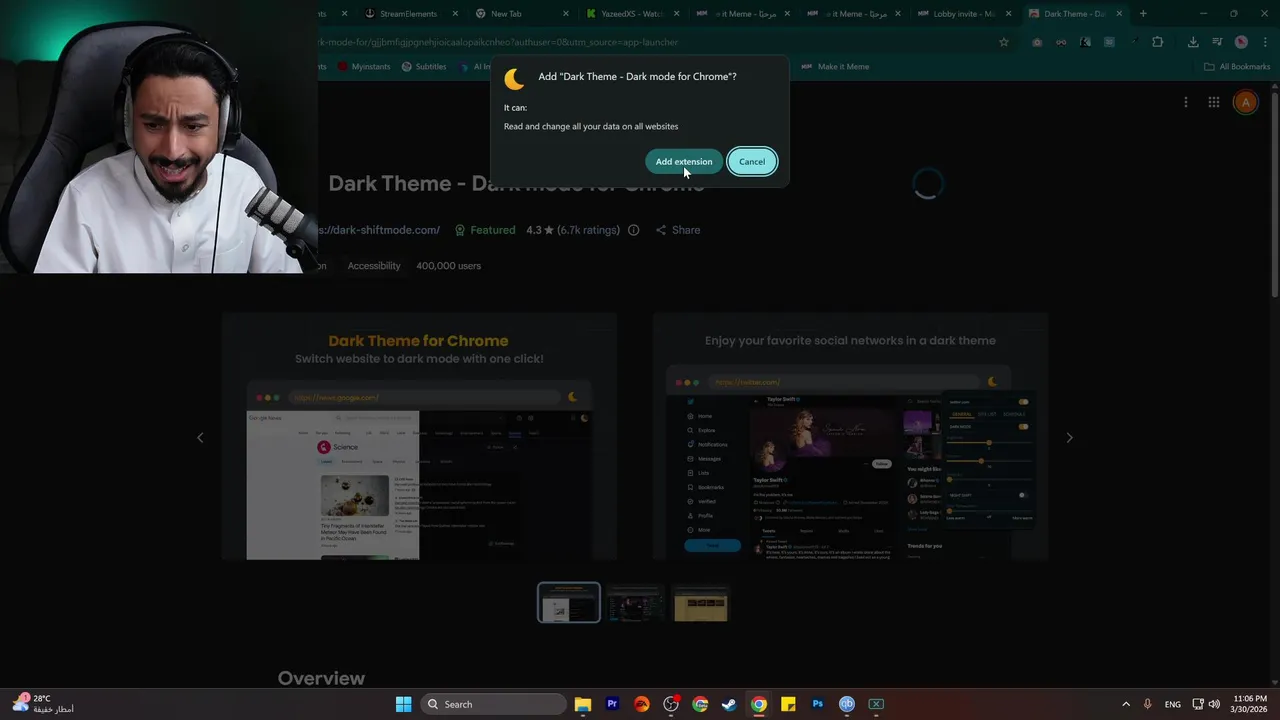Select the second screenshot thumbnail
The height and width of the screenshot is (720, 1280).
(x=635, y=602)
